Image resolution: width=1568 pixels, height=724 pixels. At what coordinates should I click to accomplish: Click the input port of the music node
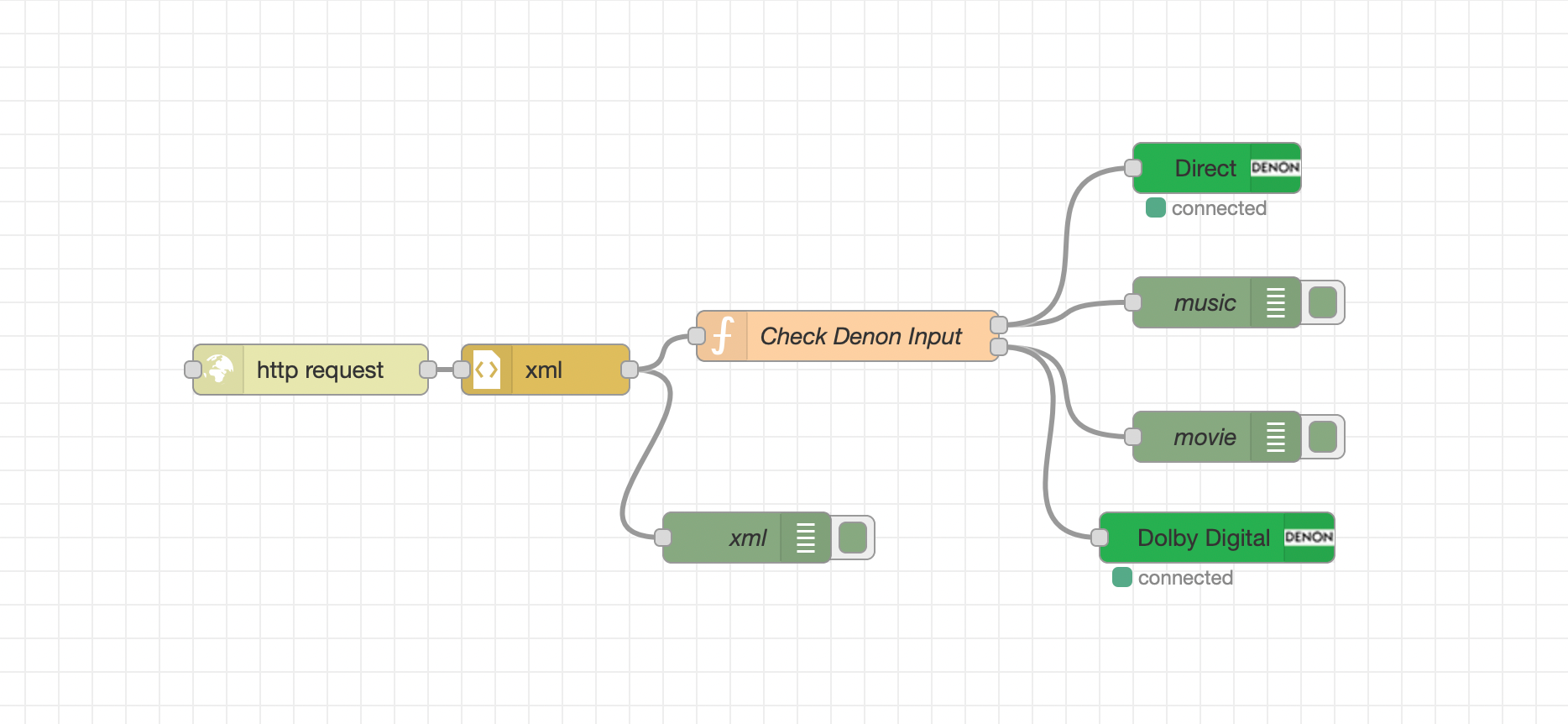click(x=1133, y=302)
